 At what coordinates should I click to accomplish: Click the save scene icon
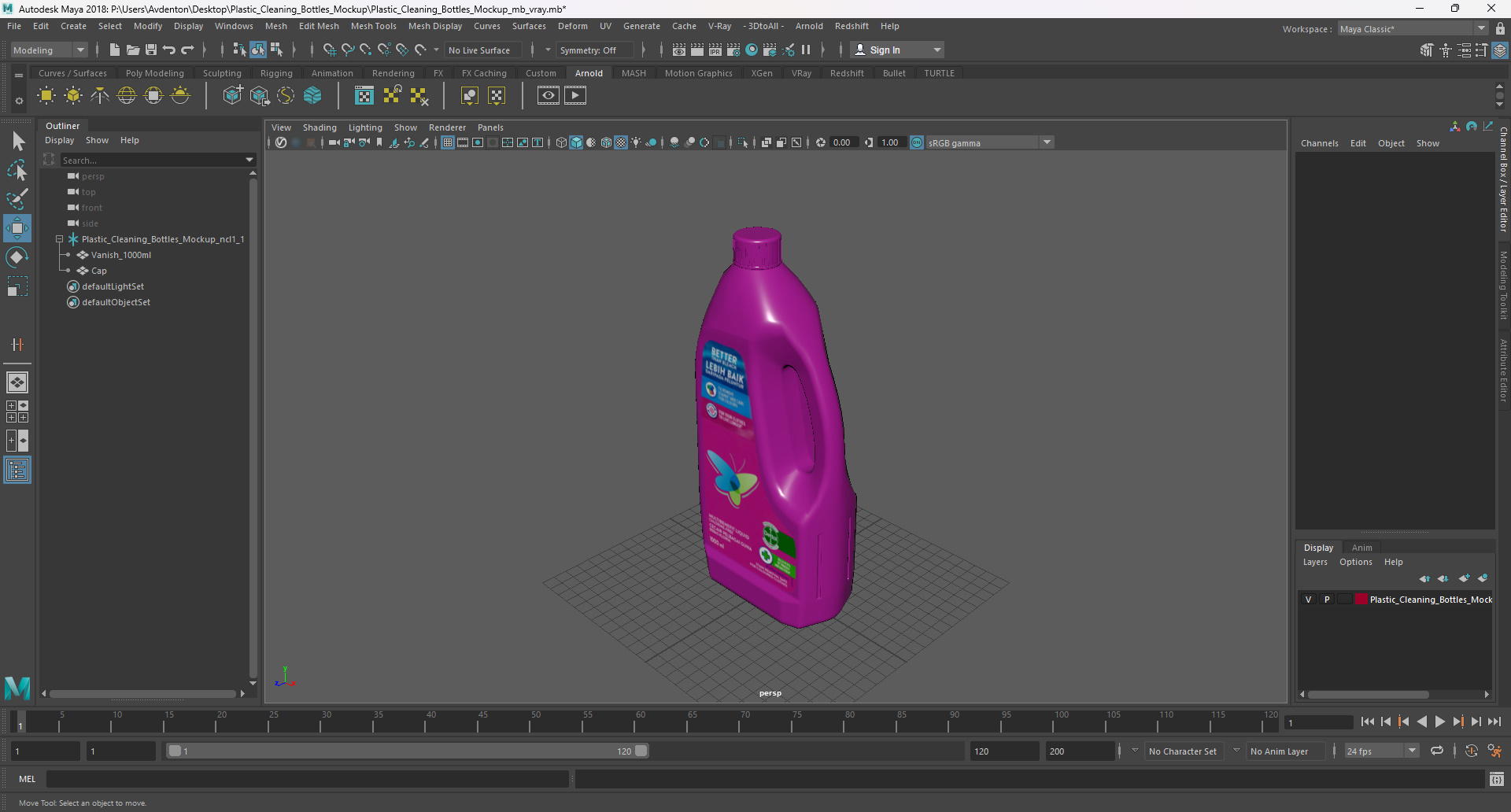[x=151, y=50]
